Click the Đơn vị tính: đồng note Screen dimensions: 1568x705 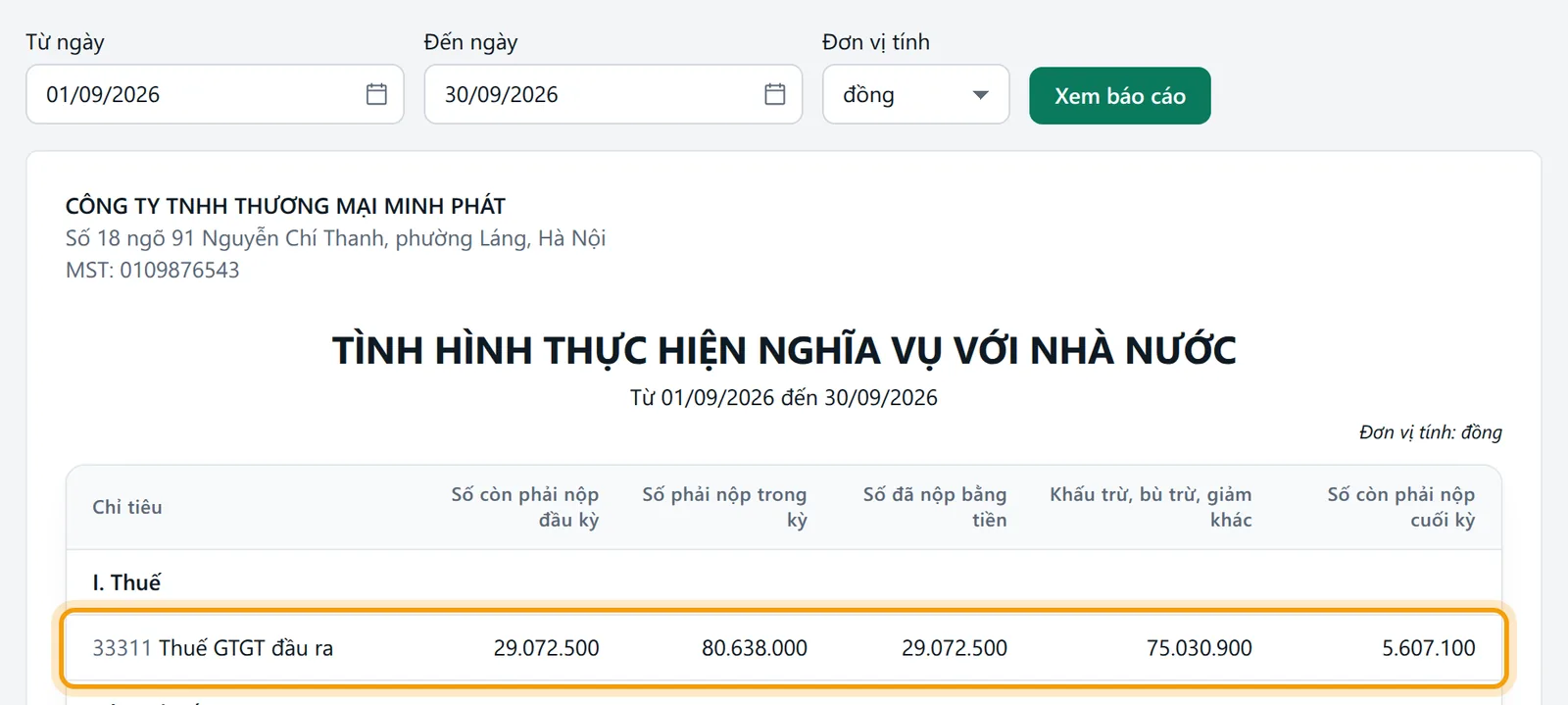point(1430,432)
